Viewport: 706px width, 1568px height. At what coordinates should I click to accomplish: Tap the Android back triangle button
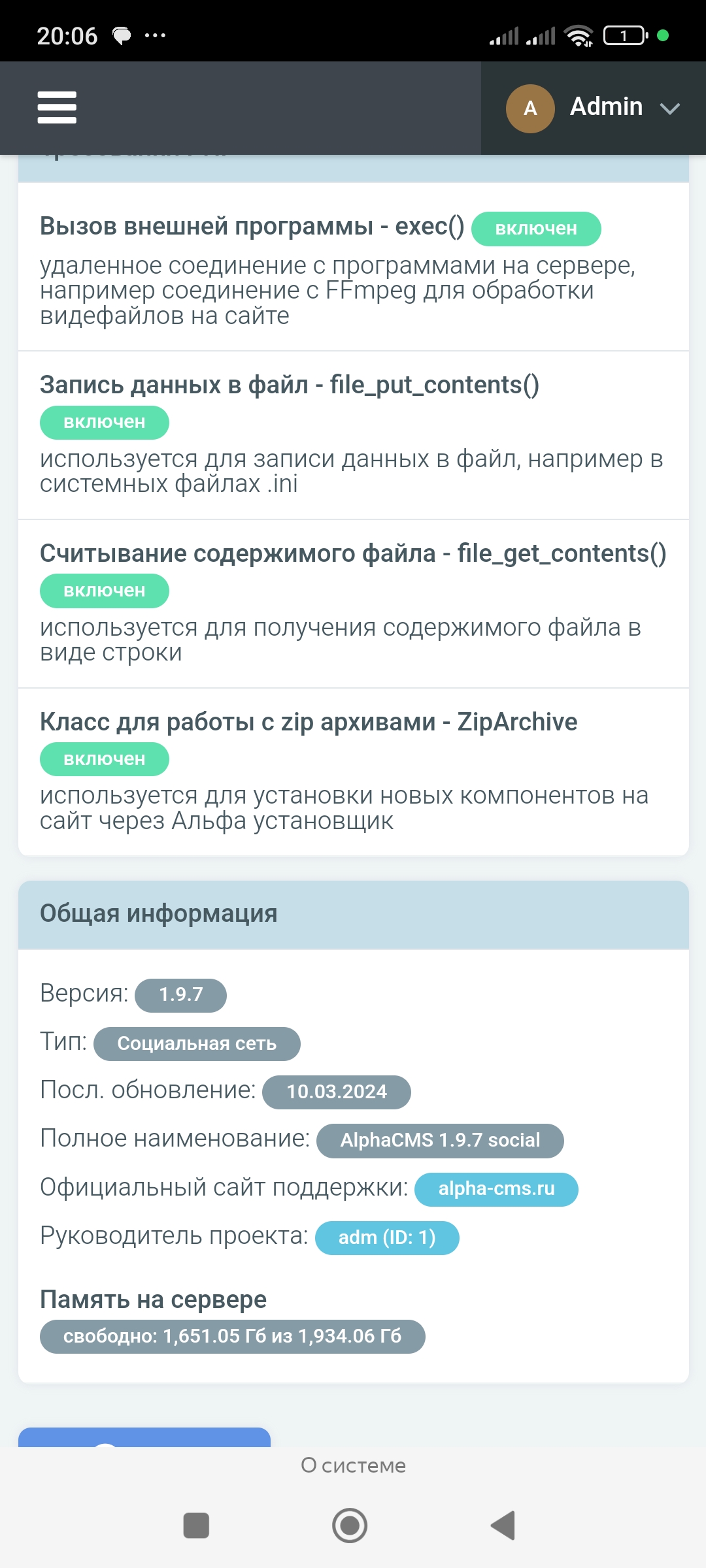503,1526
